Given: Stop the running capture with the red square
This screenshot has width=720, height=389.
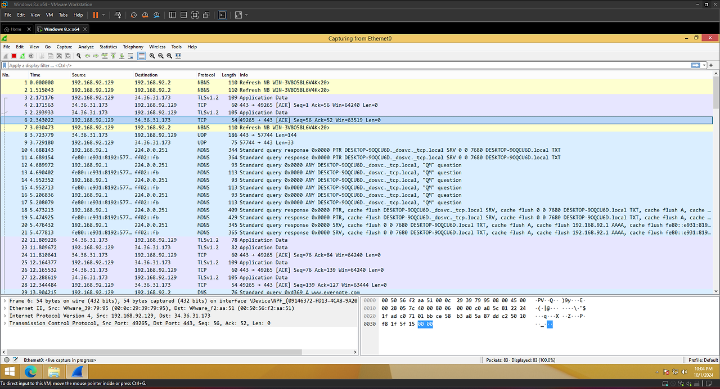Looking at the screenshot, I should 14,56.
